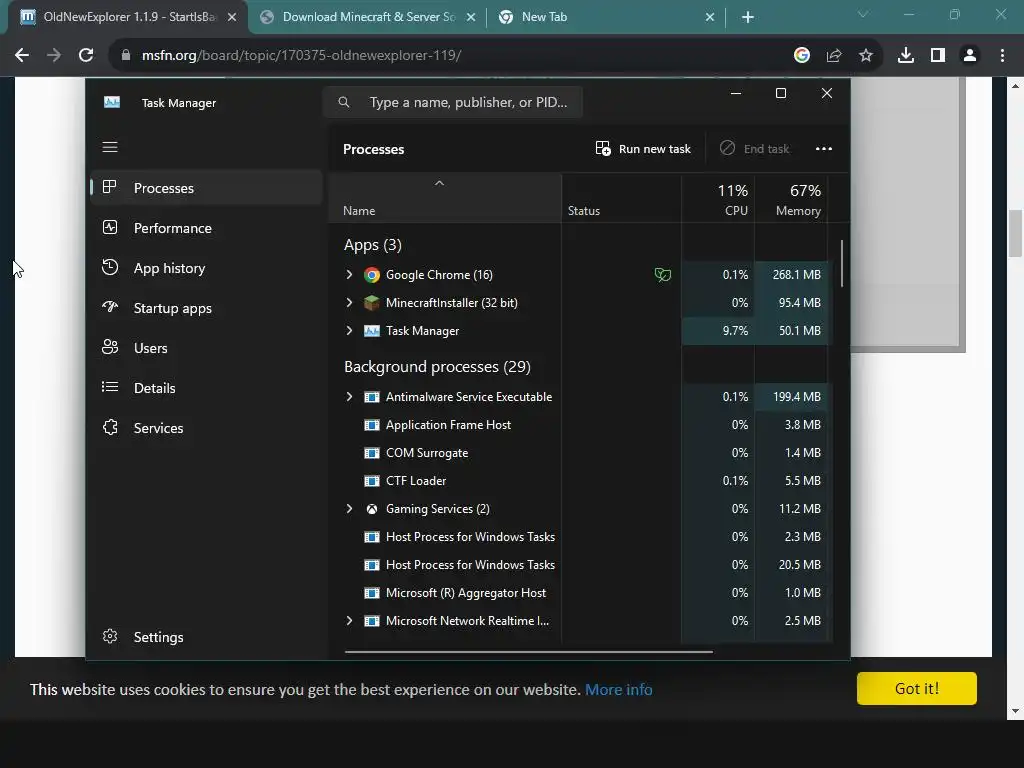Click the Chrome address bar URL
The width and height of the screenshot is (1024, 768).
tap(301, 56)
